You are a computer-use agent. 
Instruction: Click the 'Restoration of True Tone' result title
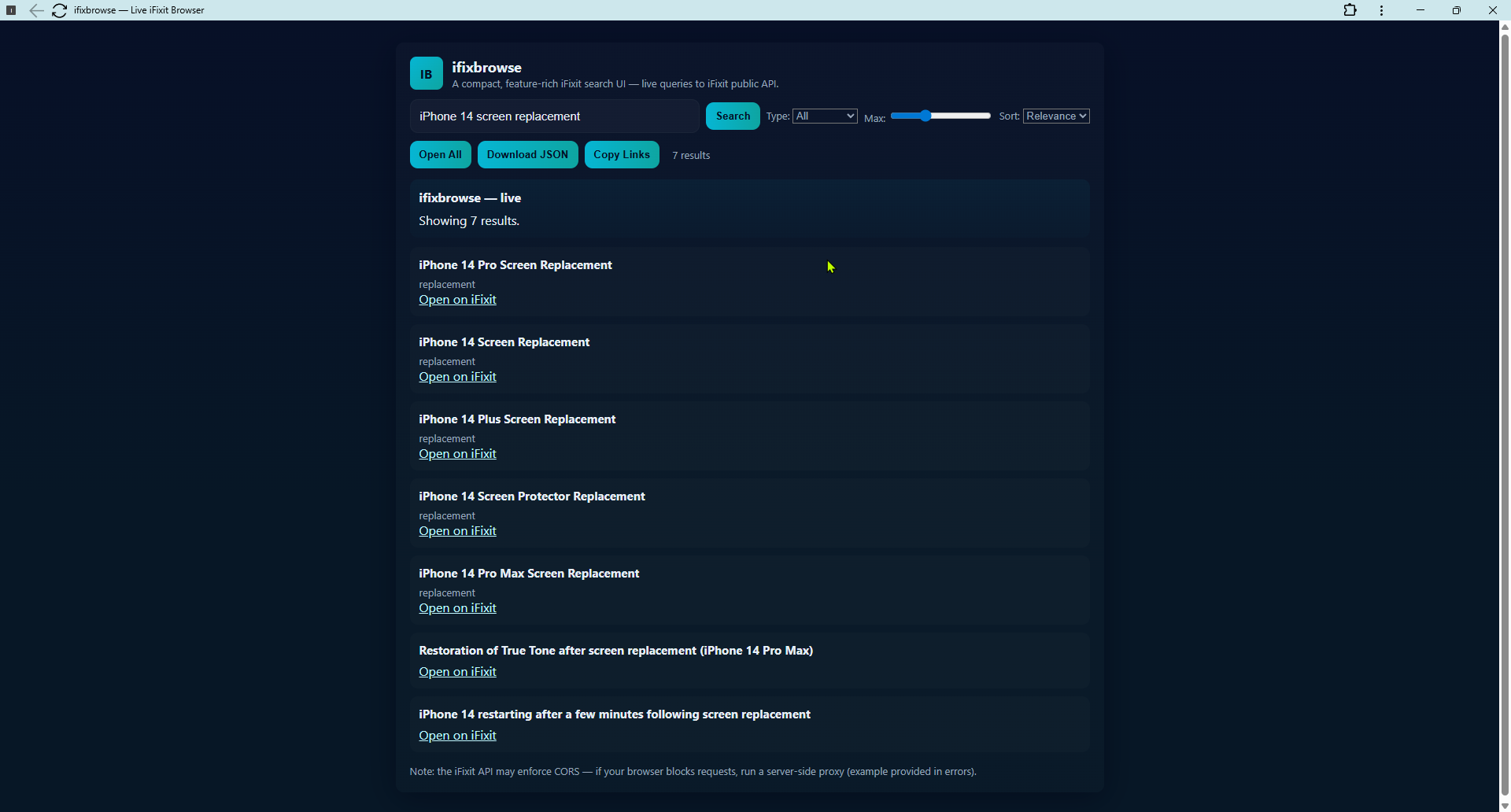click(616, 651)
